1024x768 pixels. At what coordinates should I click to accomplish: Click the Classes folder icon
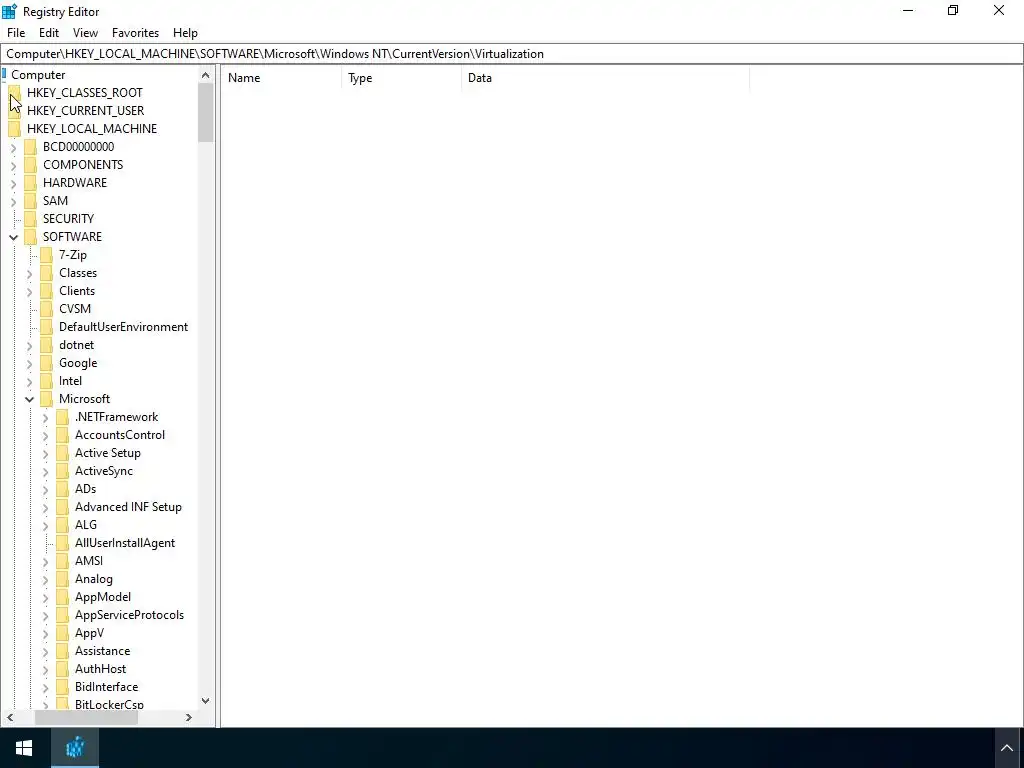46,273
